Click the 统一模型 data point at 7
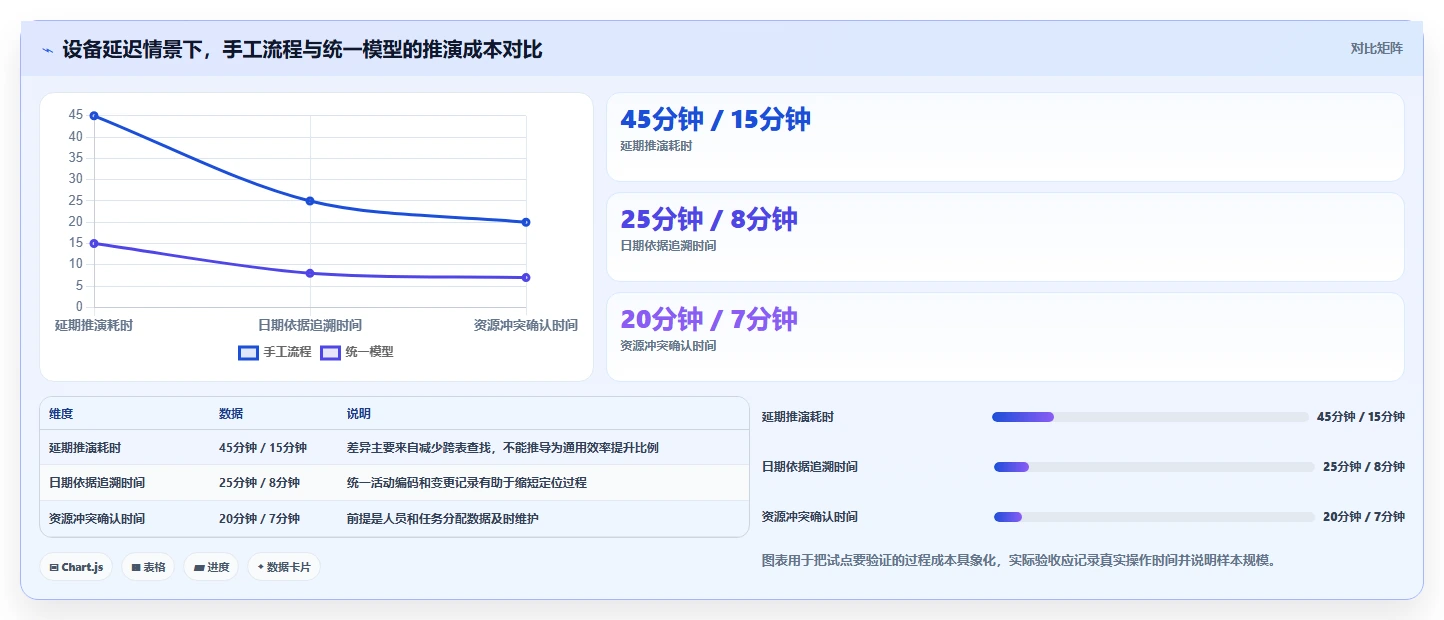1444x620 pixels. (526, 277)
